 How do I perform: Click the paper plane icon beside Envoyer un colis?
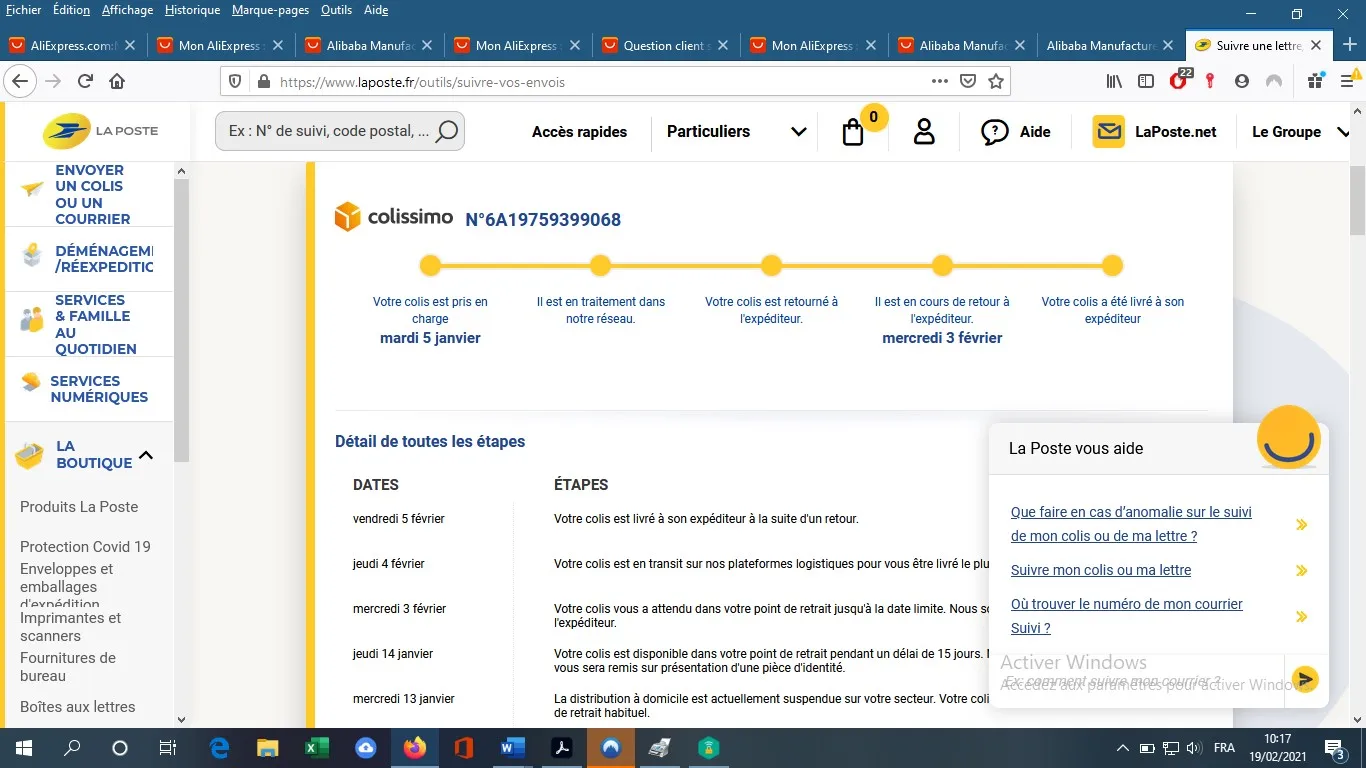point(33,188)
